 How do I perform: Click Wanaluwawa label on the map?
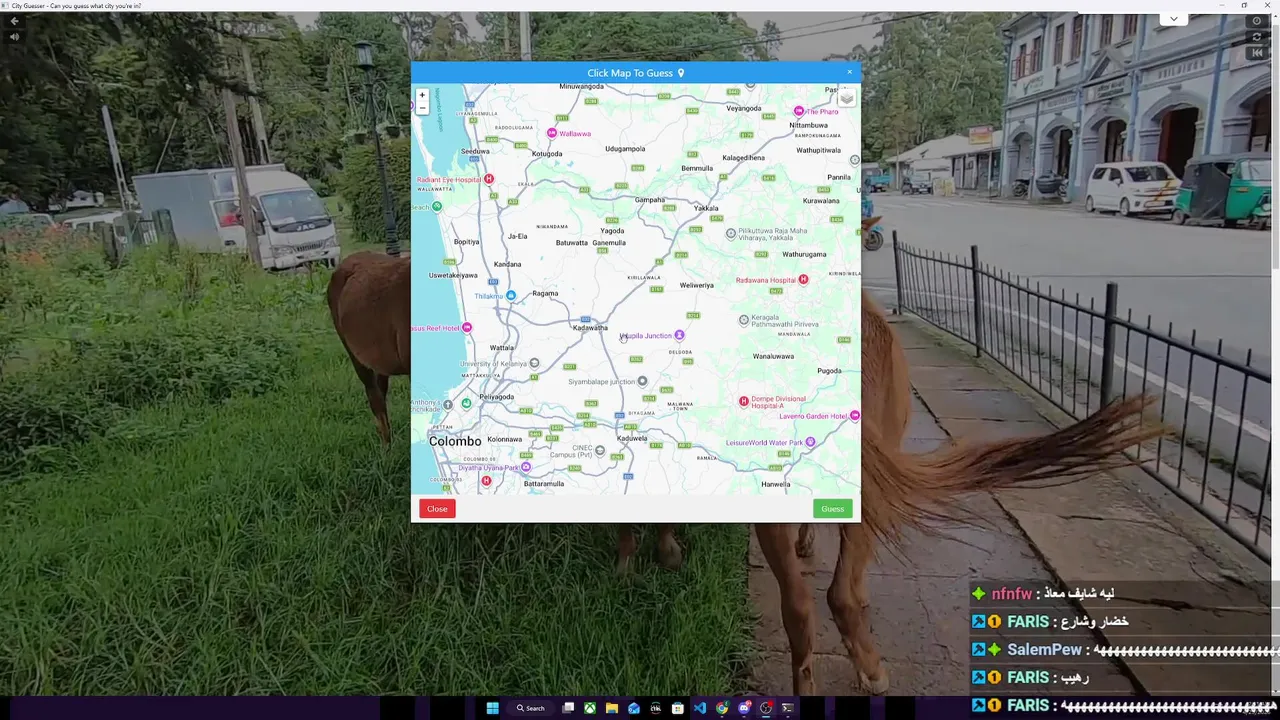click(773, 356)
